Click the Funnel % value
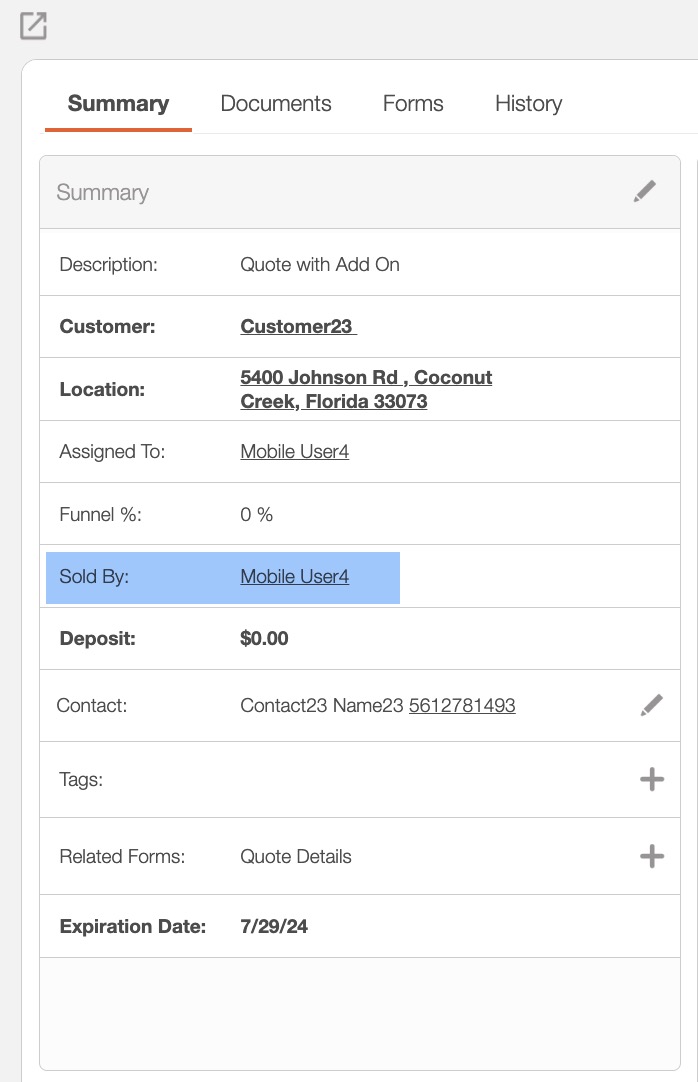The height and width of the screenshot is (1082, 698). 257,515
